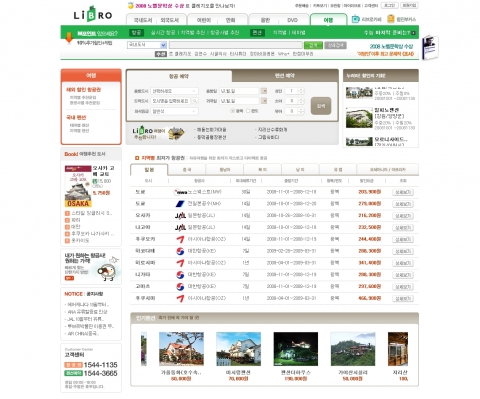Click 상세보기 for the 297,600 fare
Image resolution: width=480 pixels, height=399 pixels.
pyautogui.click(x=403, y=287)
